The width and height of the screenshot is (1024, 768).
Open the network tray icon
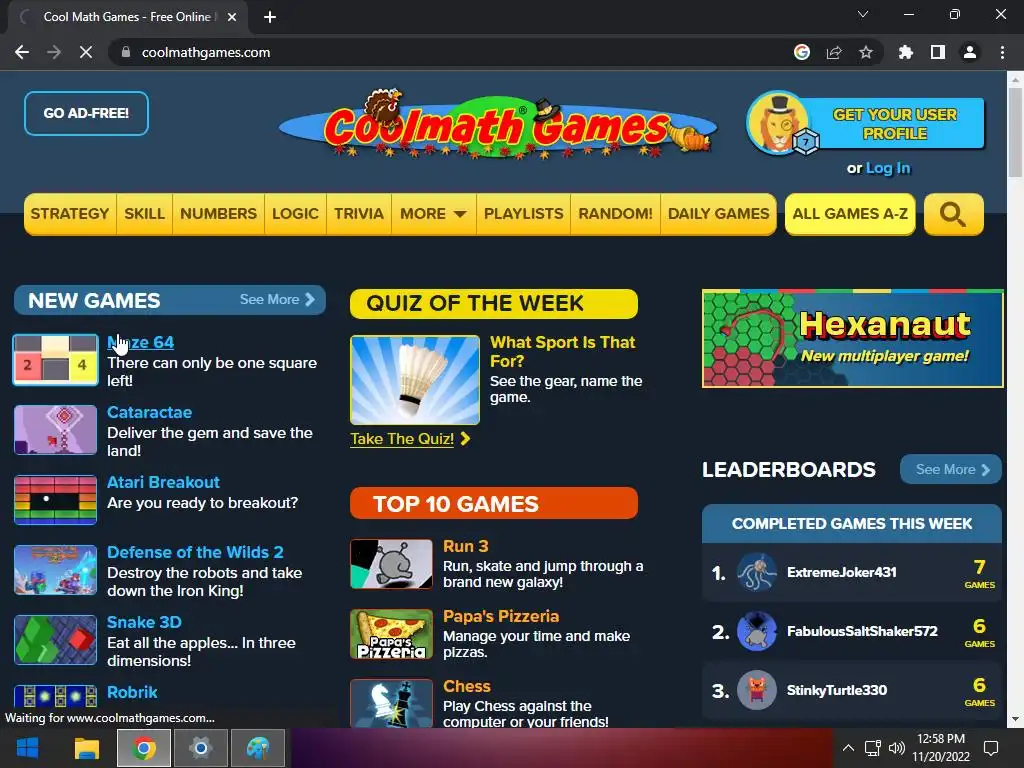click(872, 748)
